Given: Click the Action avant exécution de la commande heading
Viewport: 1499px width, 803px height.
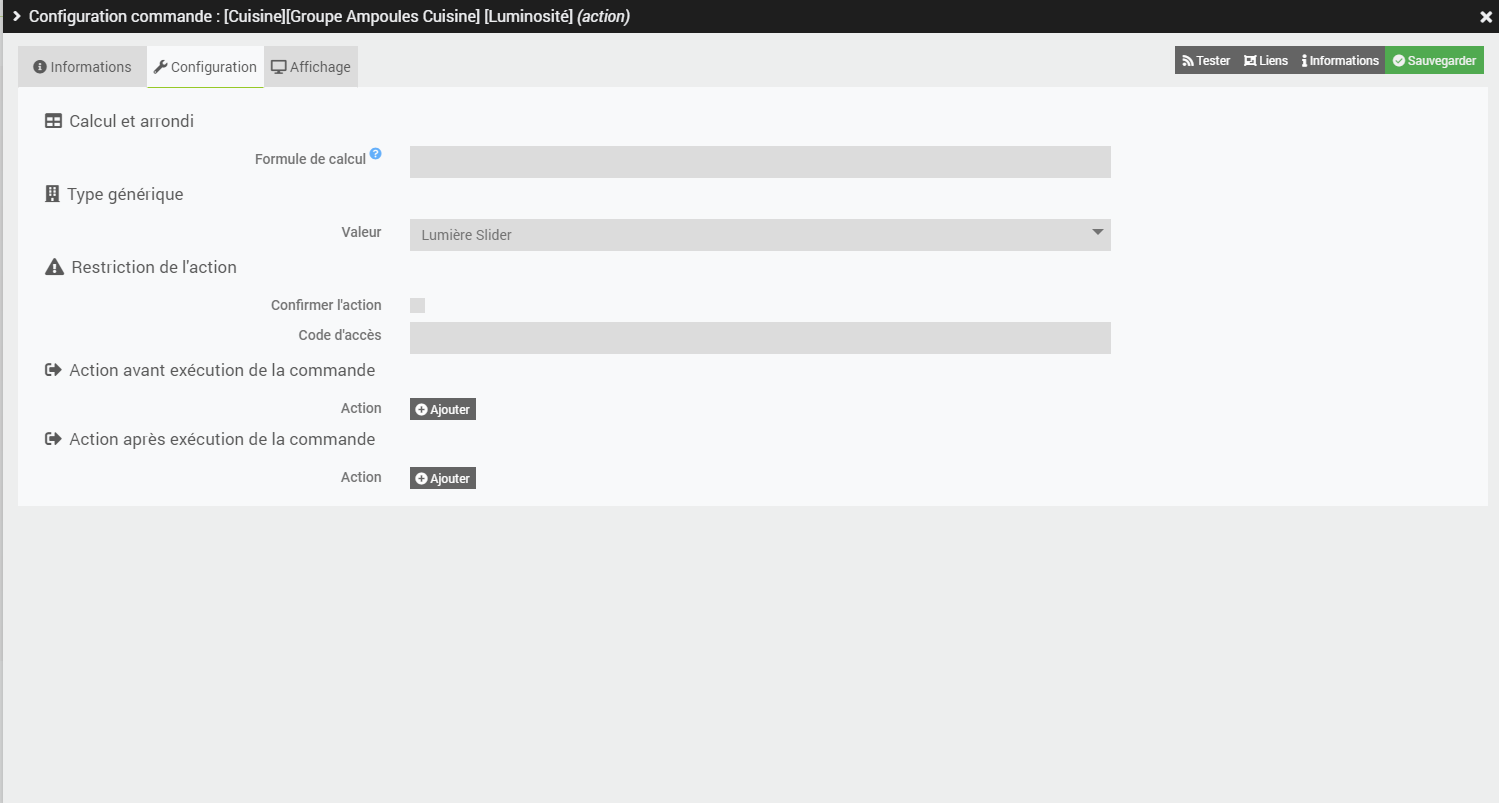Looking at the screenshot, I should coord(222,370).
